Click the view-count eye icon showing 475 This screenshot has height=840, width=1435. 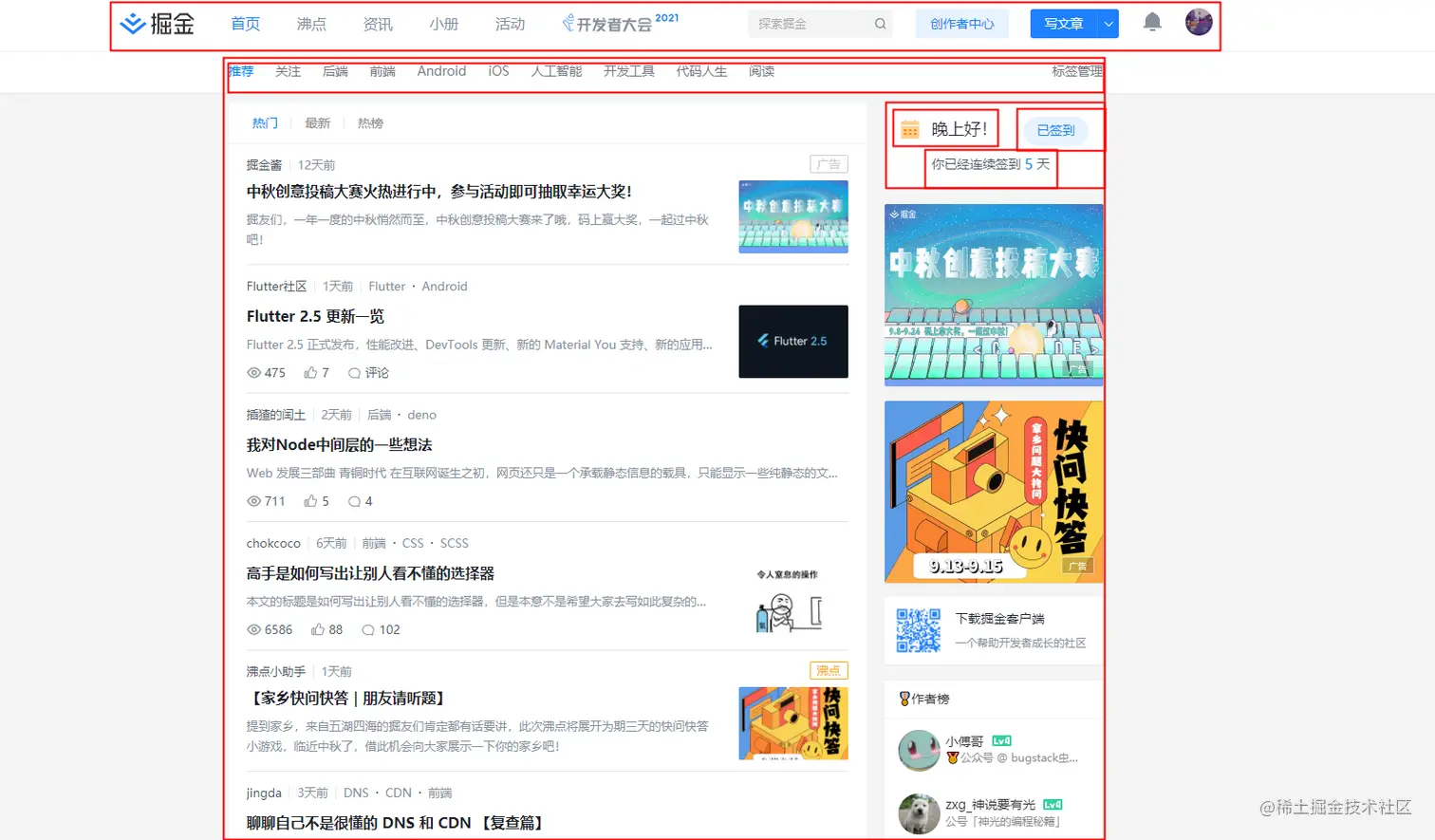(x=253, y=373)
